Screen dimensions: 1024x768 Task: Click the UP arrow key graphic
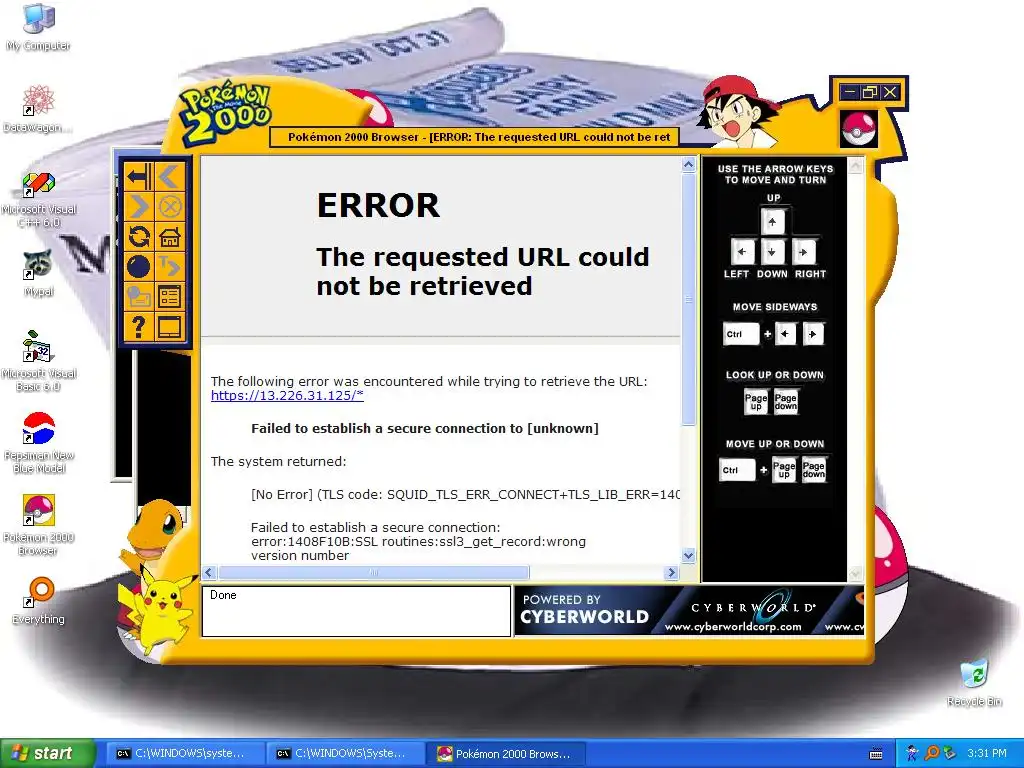(773, 221)
